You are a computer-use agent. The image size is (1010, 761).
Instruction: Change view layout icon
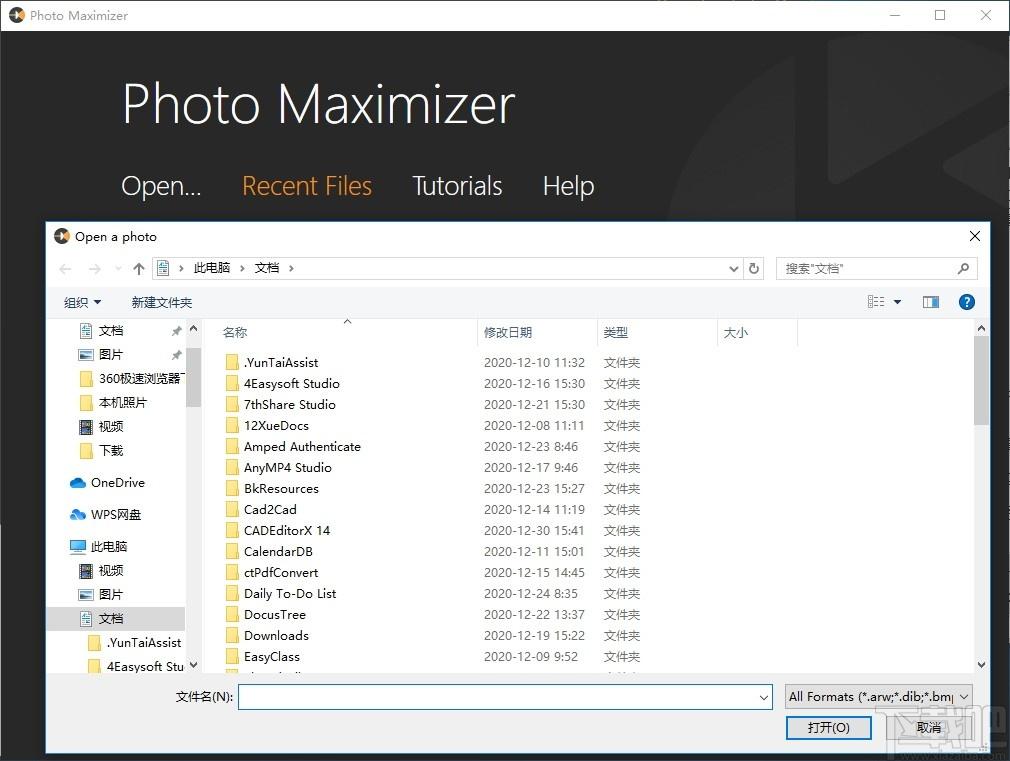tap(876, 302)
